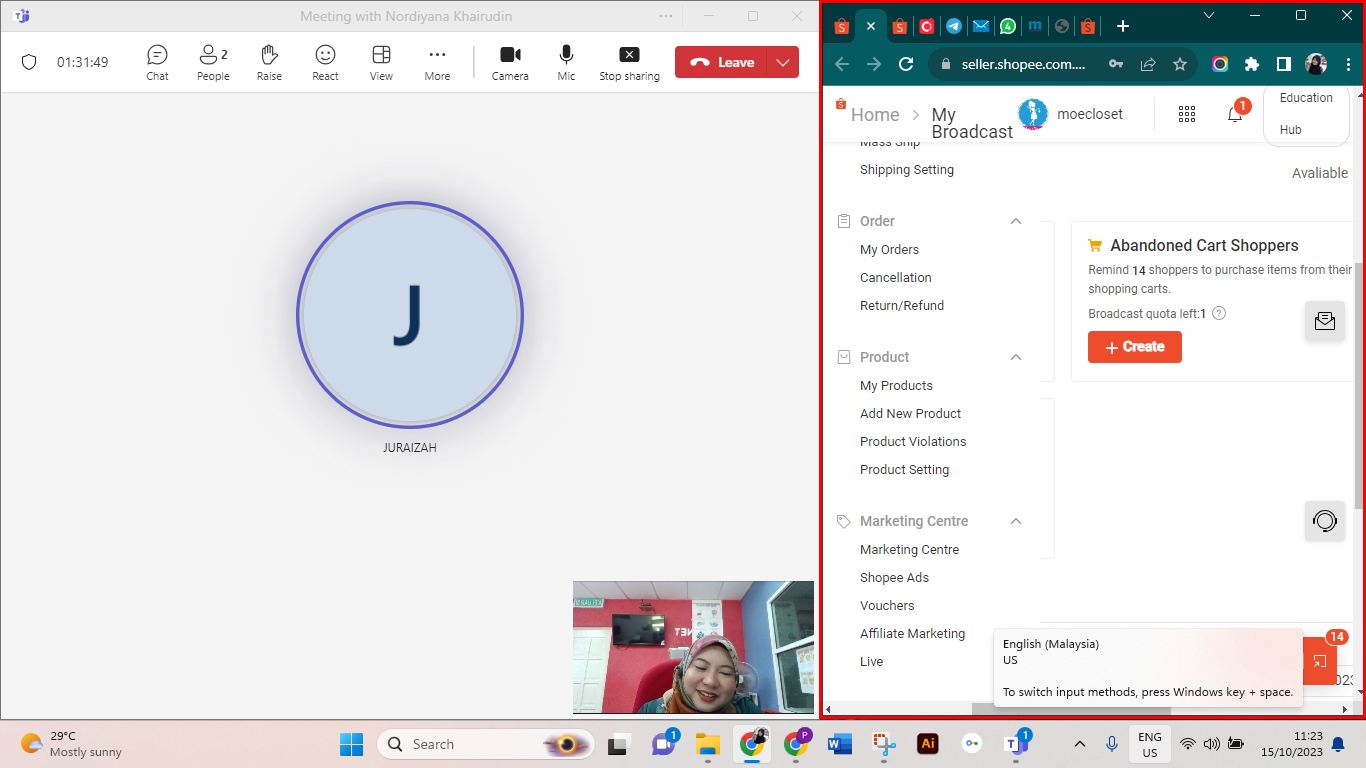Open the Chrome Extensions puzzle menu
Screen dimensions: 1366x768
click(1252, 64)
